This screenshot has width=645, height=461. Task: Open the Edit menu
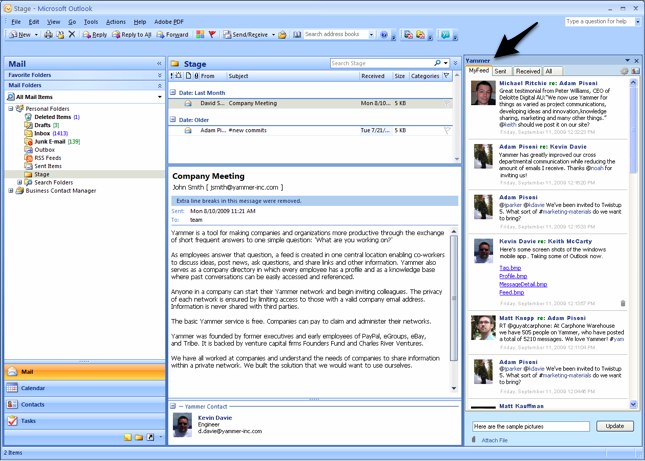[x=34, y=22]
